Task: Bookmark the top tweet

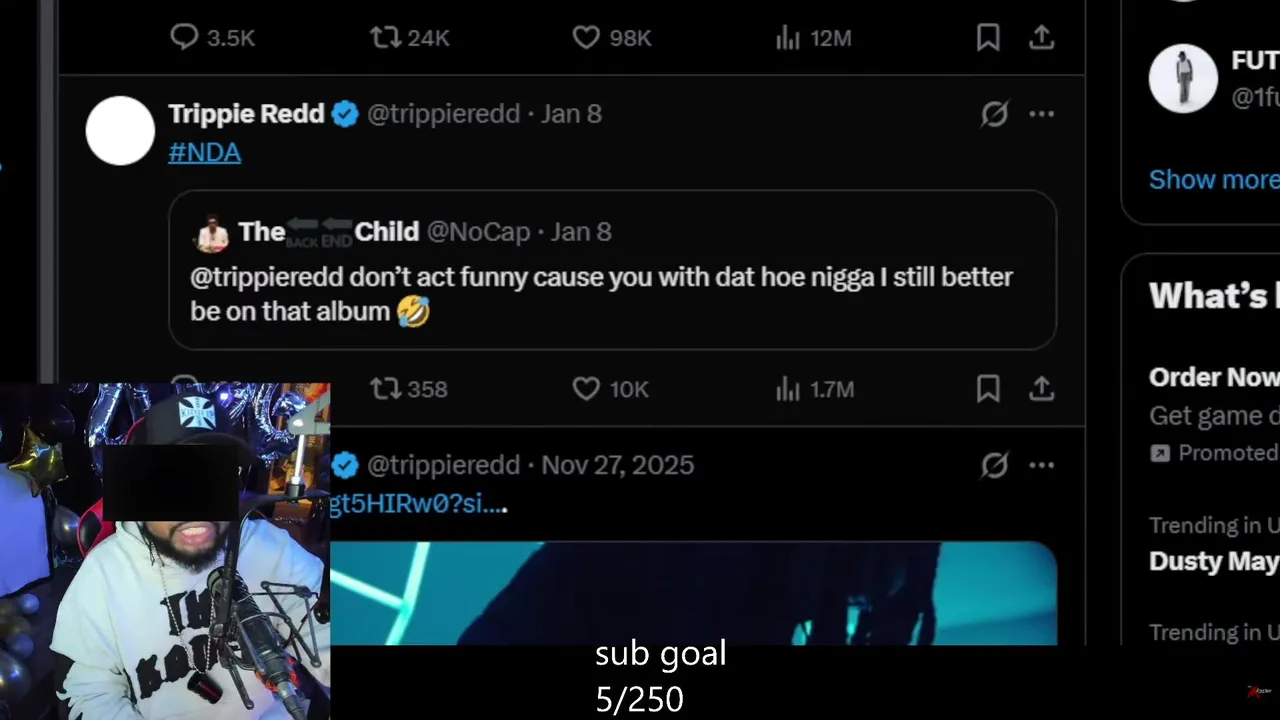Action: [x=988, y=38]
